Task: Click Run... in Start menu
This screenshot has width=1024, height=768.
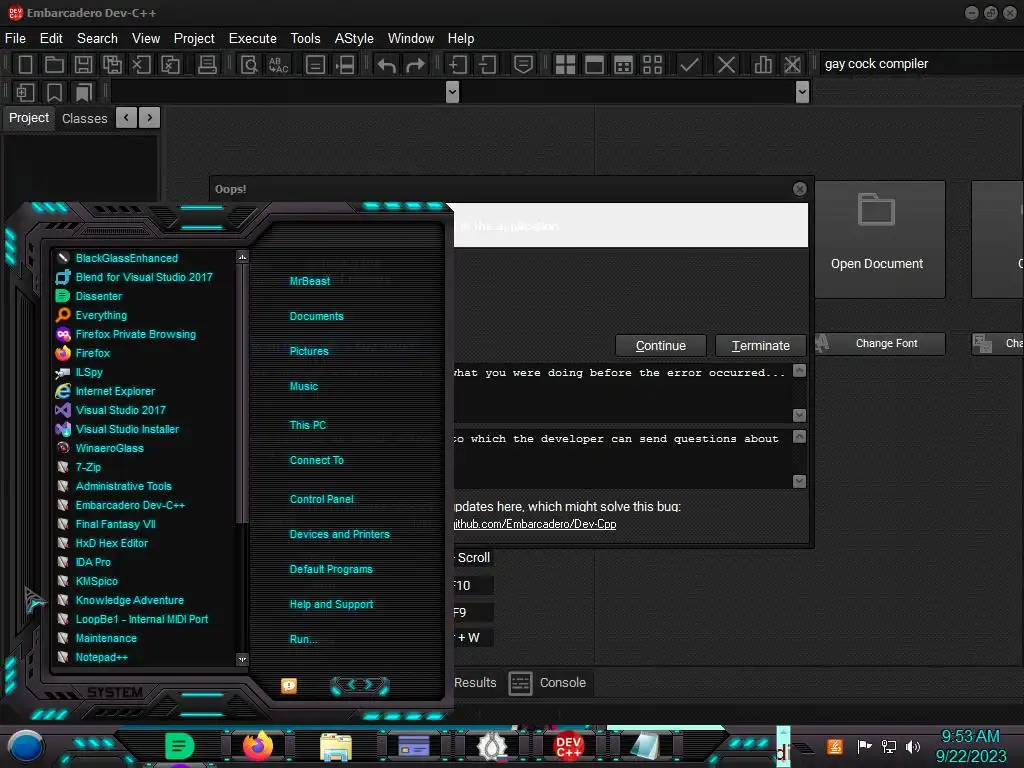Action: tap(303, 639)
